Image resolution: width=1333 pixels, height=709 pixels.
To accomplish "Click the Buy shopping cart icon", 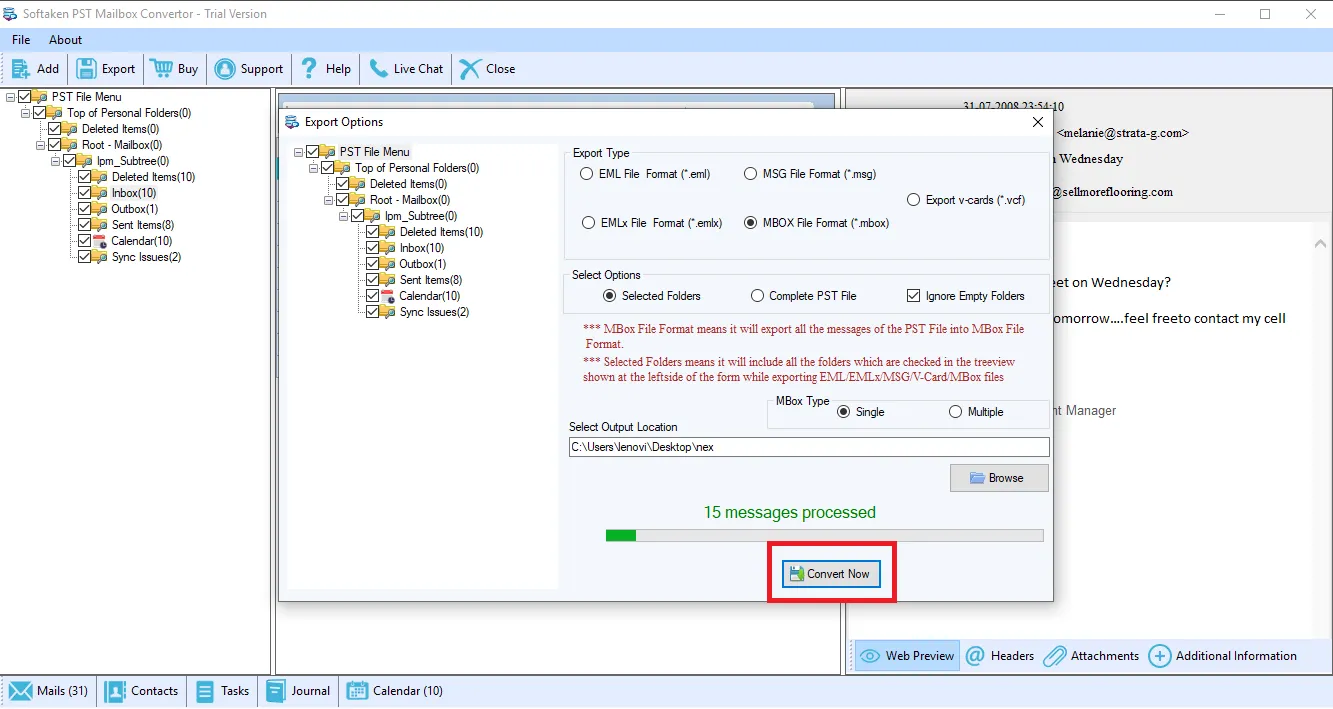I will 161,69.
